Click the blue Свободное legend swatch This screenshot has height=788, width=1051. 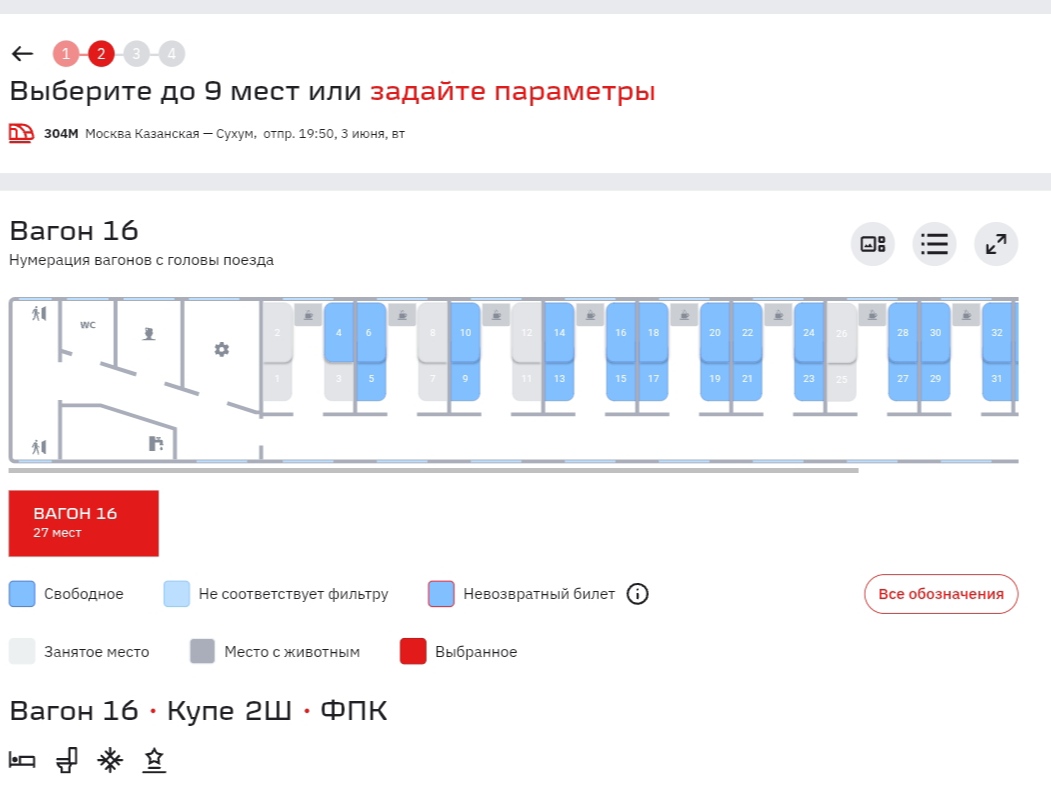click(22, 594)
